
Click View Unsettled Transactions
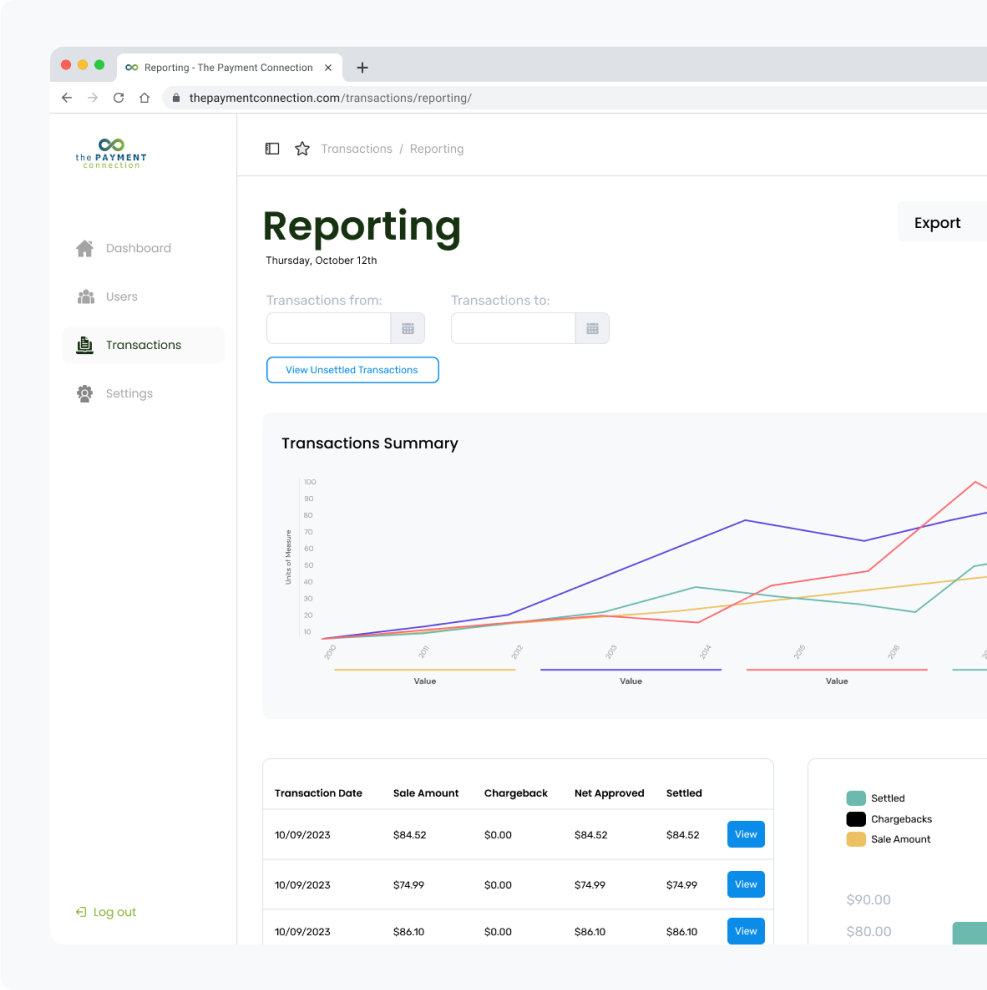point(352,370)
